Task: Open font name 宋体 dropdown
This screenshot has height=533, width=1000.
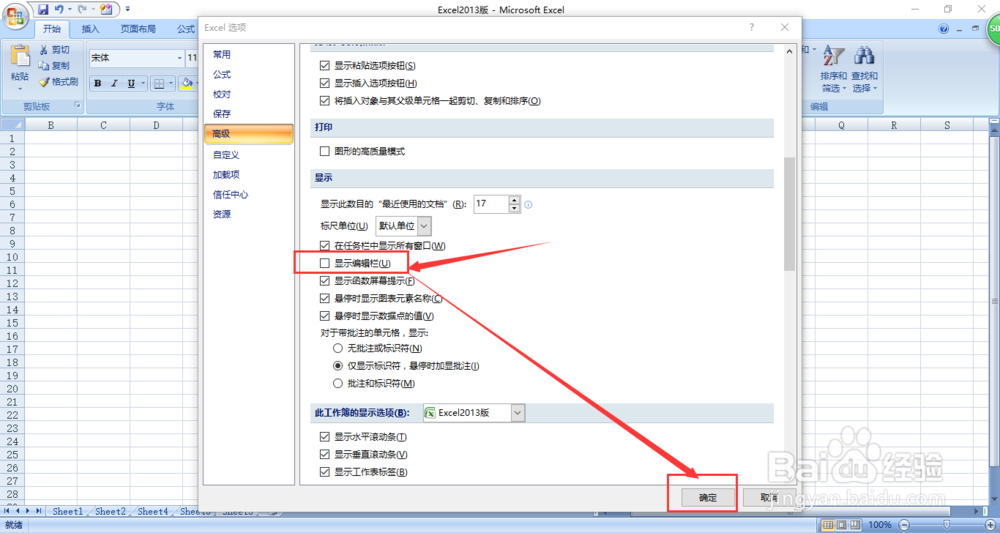Action: (x=179, y=58)
